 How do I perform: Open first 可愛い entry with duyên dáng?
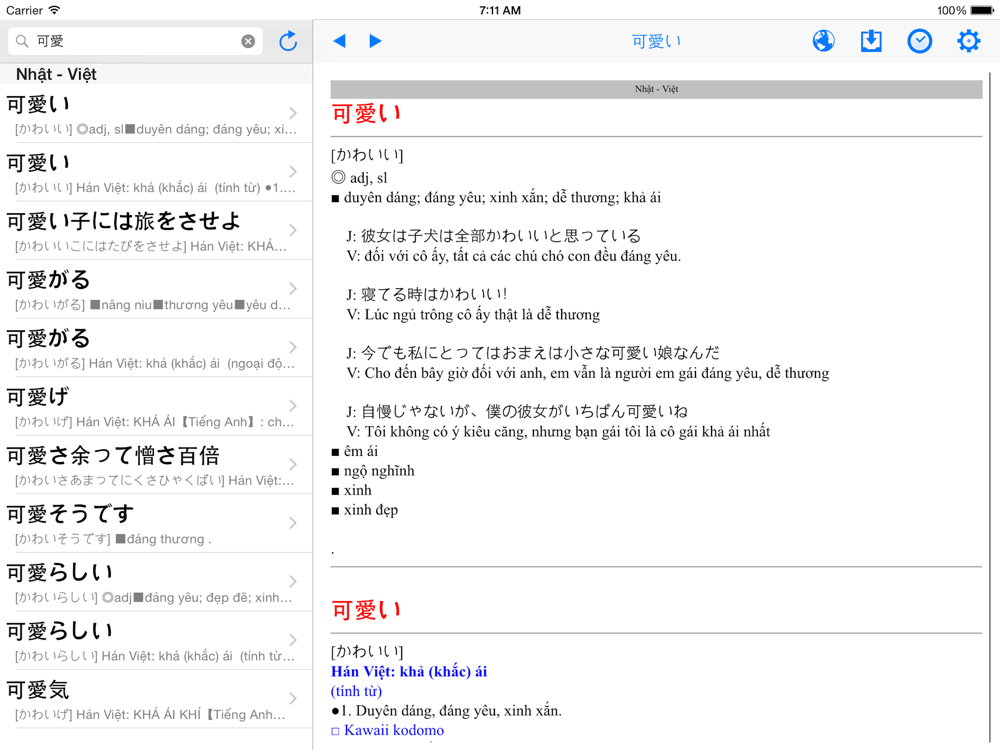pyautogui.click(x=156, y=114)
